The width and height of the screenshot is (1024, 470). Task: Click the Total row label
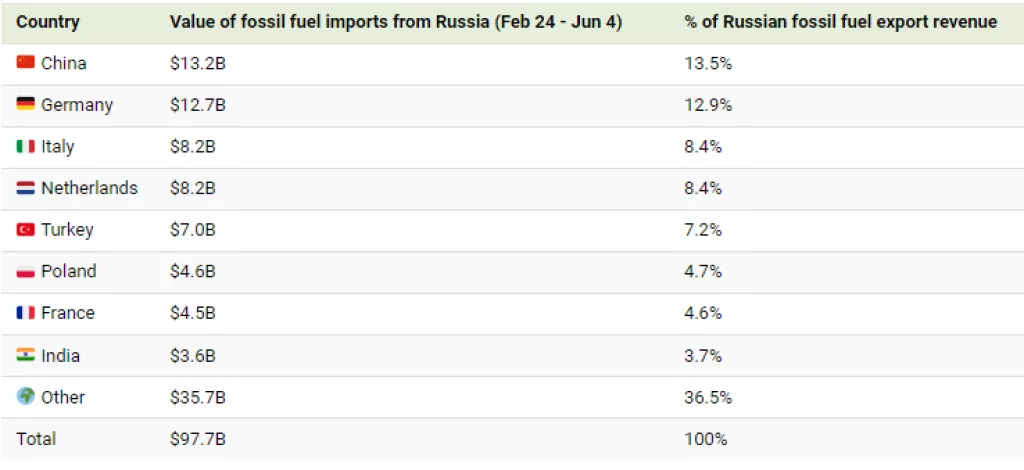[x=36, y=439]
